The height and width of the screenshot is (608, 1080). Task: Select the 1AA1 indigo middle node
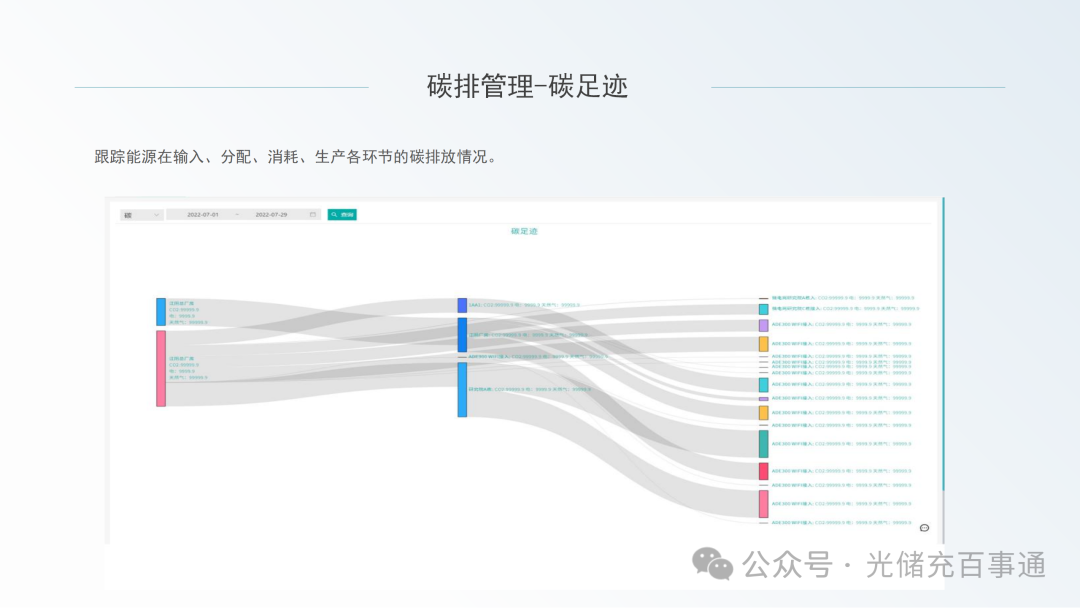click(462, 305)
